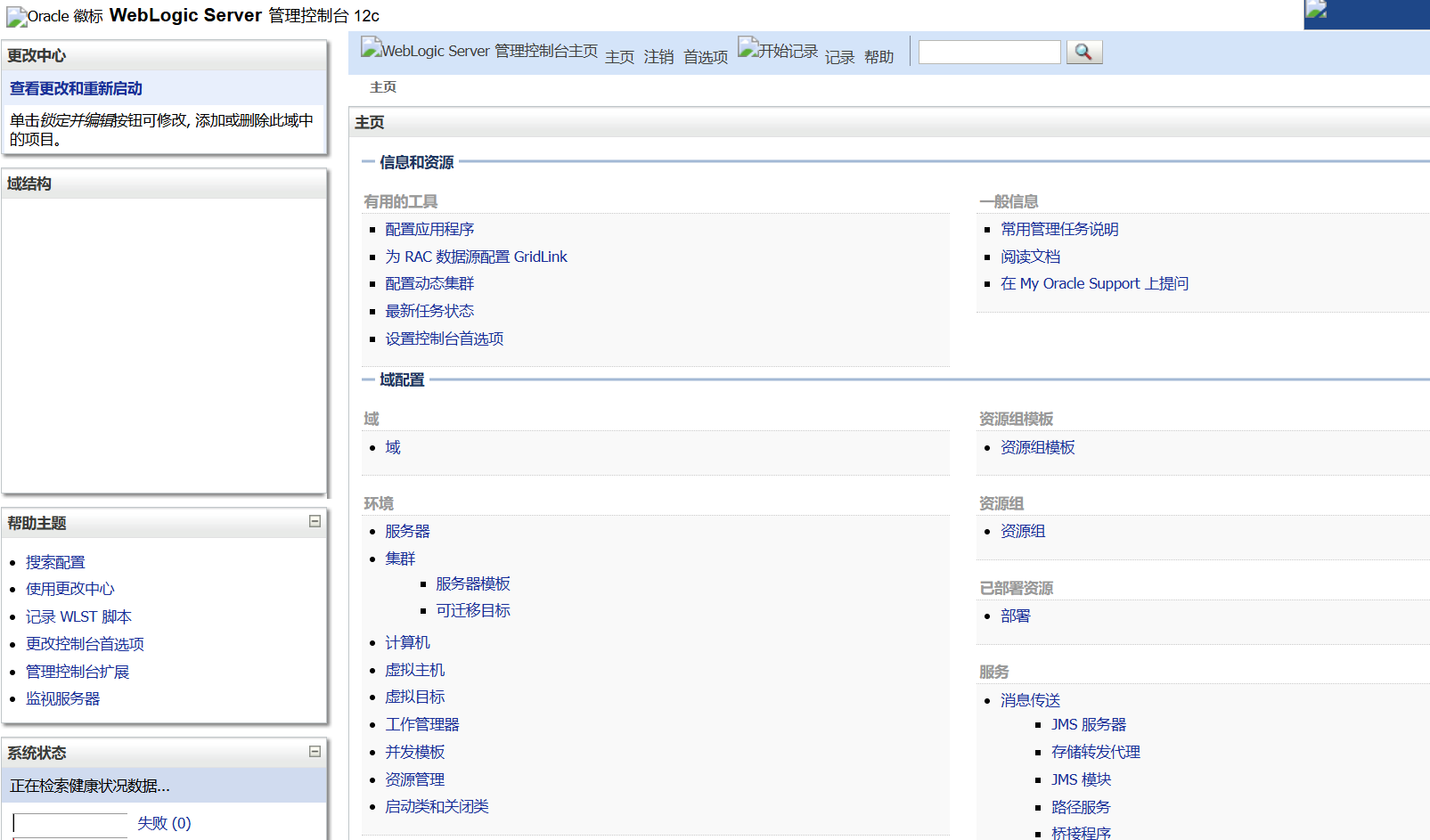The image size is (1430, 840).
Task: Open 集群 link
Action: 400,559
